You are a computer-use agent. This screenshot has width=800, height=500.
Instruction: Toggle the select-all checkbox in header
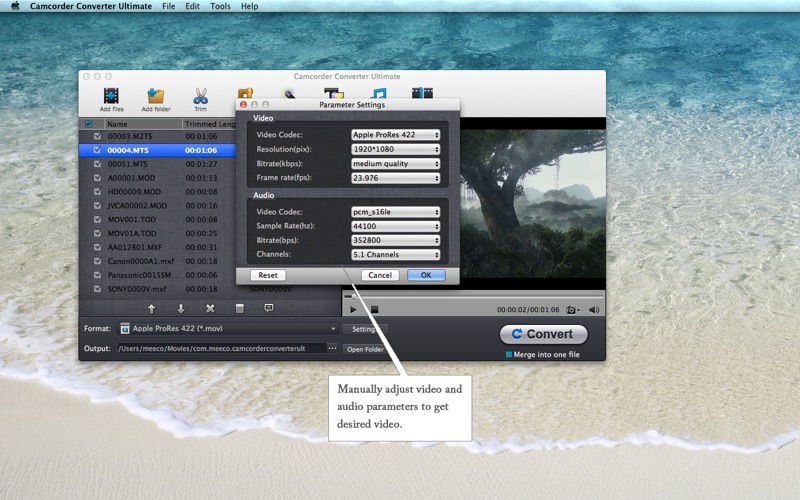88,124
